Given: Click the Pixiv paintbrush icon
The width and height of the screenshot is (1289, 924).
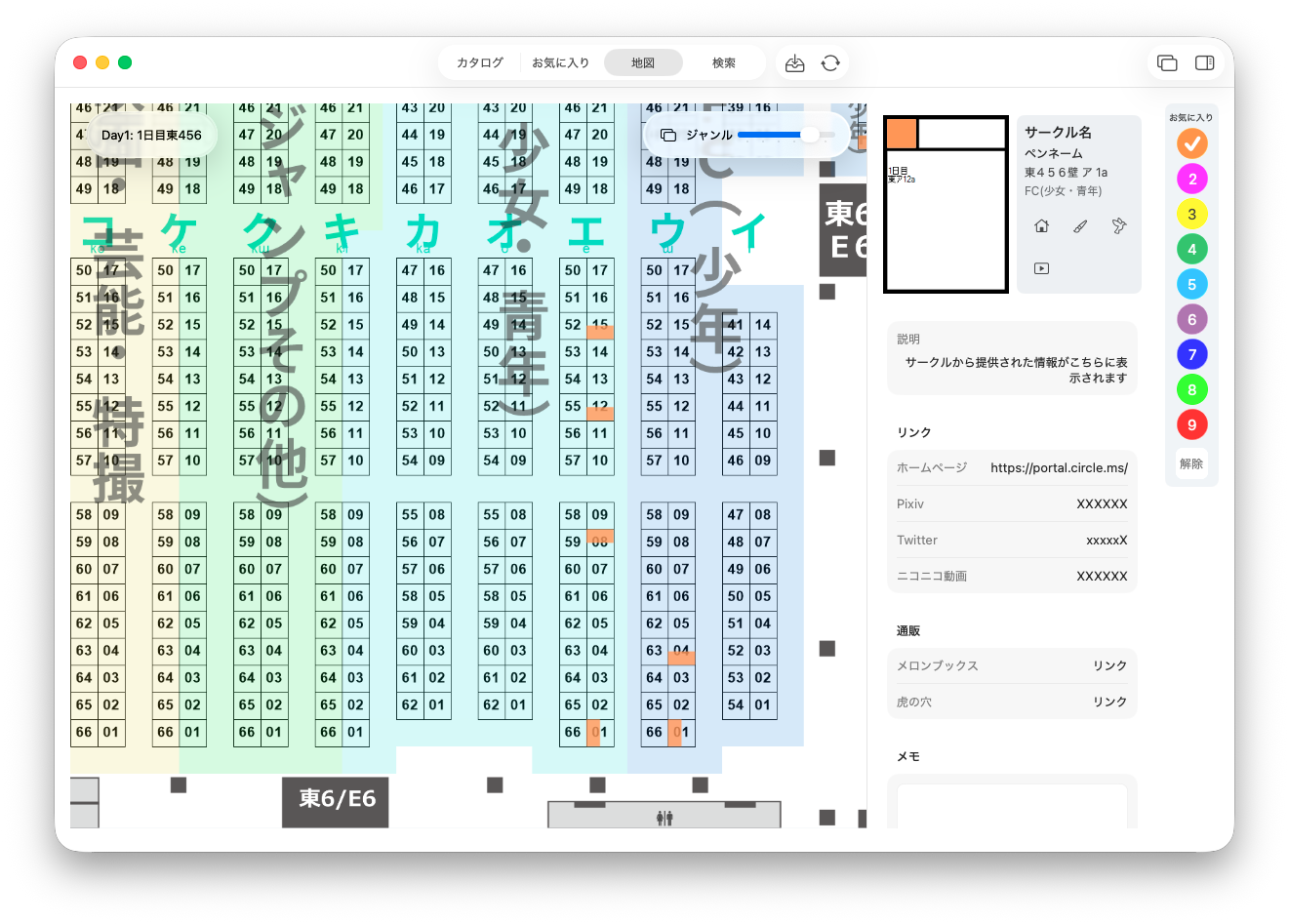Looking at the screenshot, I should 1080,226.
